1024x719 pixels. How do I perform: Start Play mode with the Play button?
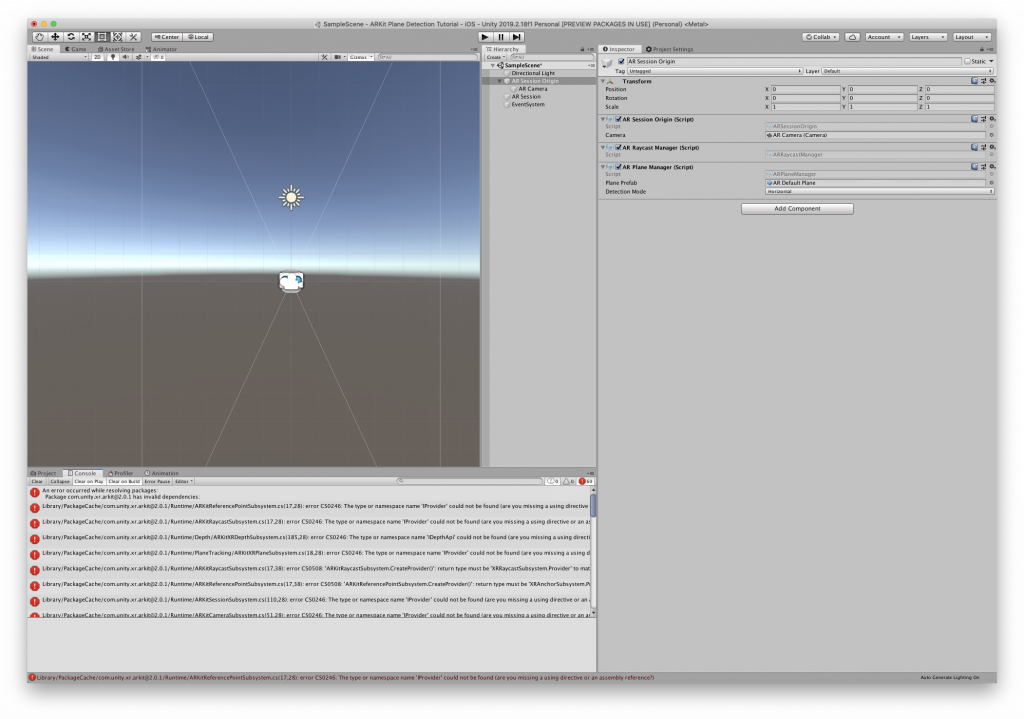point(485,37)
